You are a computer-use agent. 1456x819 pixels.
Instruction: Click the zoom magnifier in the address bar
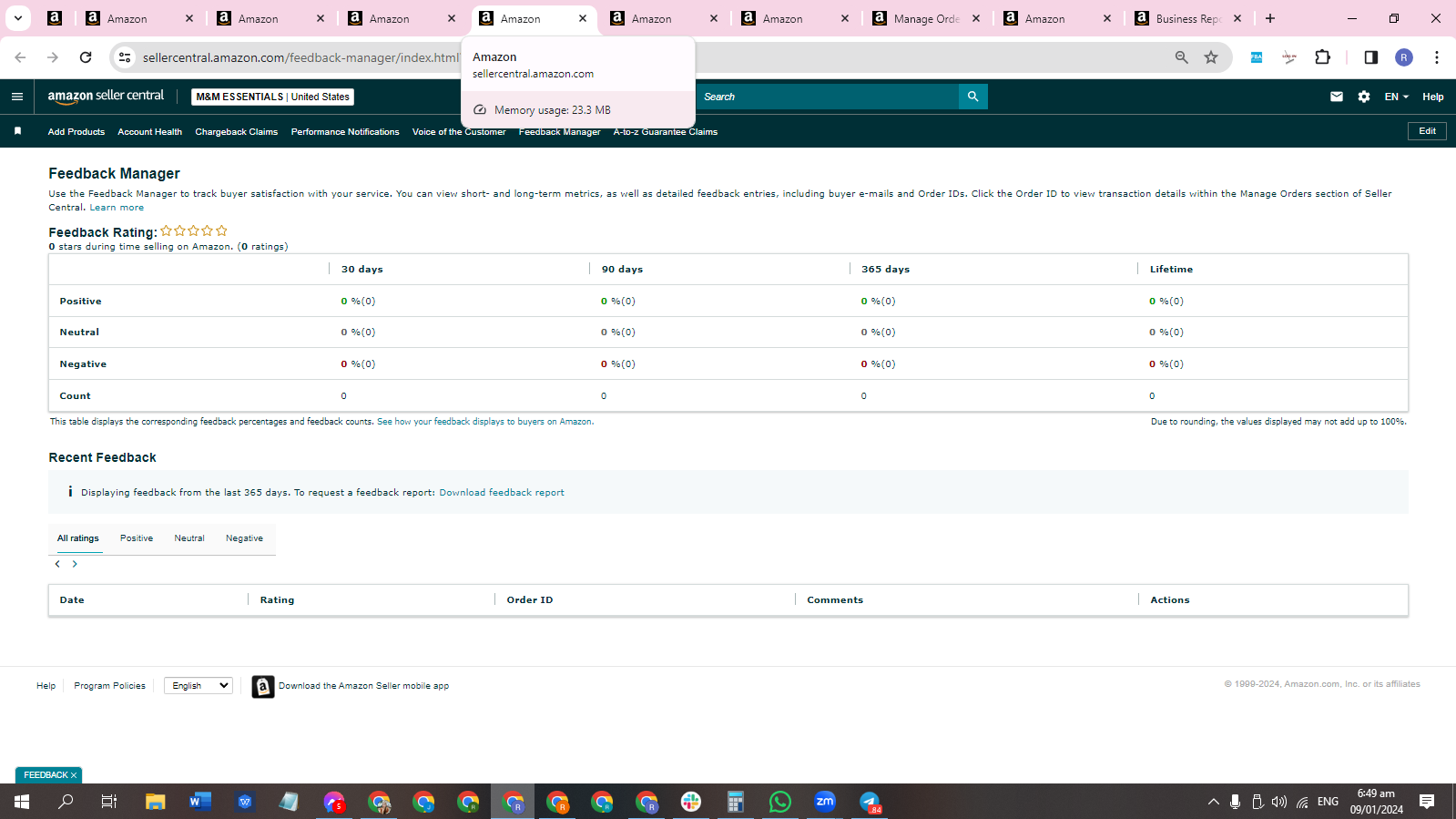1181,57
